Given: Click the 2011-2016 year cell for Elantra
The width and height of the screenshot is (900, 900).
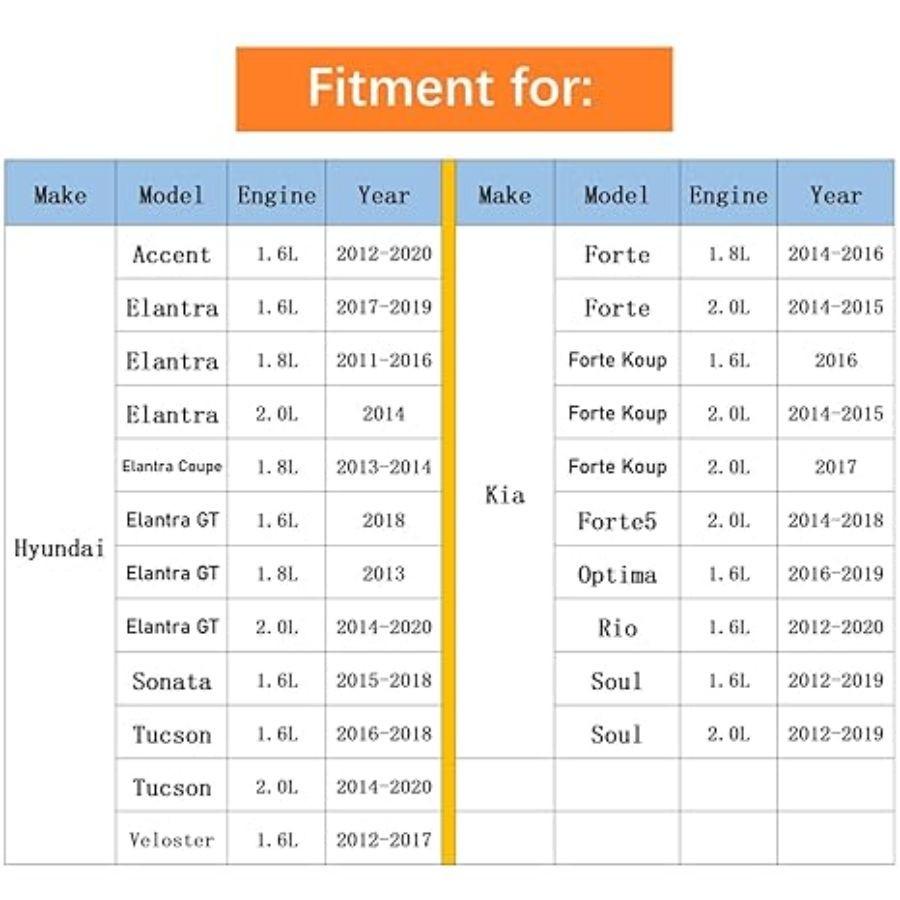Looking at the screenshot, I should 383,360.
